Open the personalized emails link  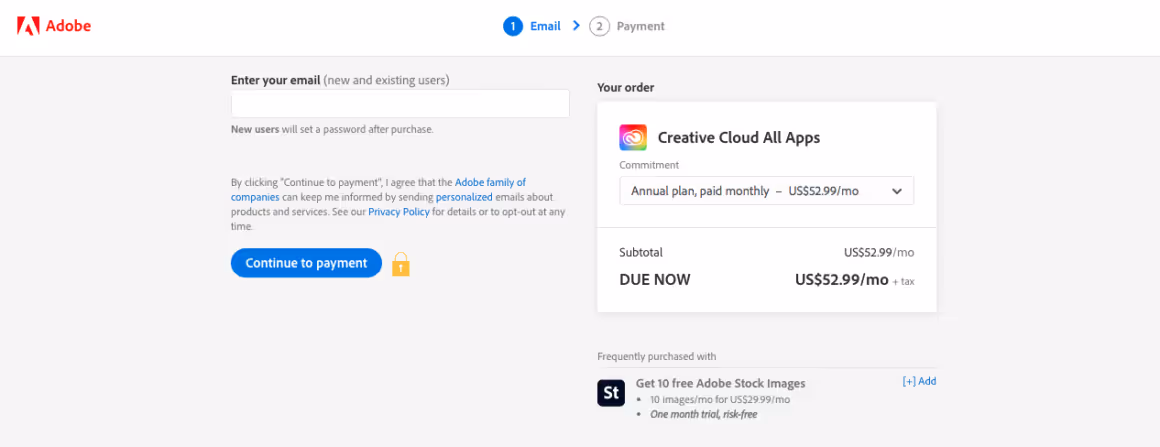pyautogui.click(x=464, y=198)
